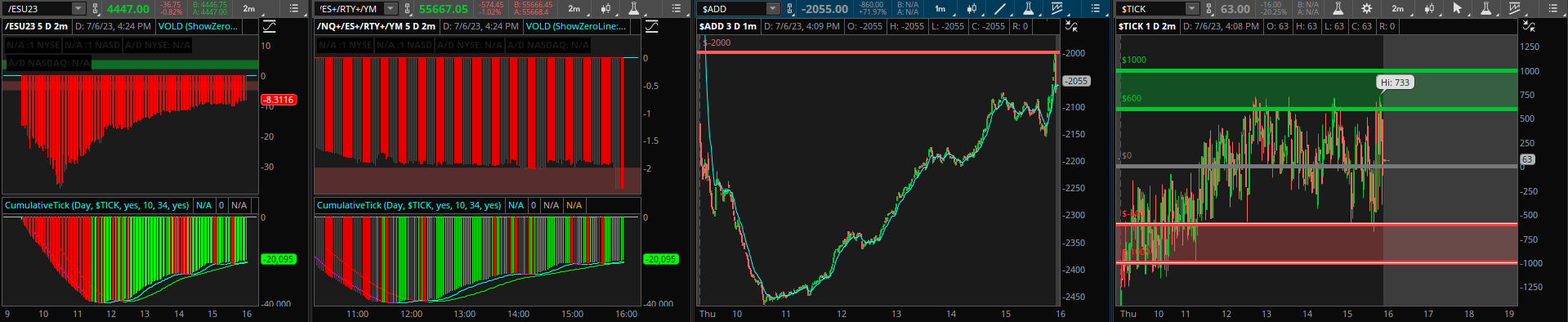This screenshot has width=1568, height=322.
Task: Open the list menu on $TICK chart
Action: click(1552, 9)
